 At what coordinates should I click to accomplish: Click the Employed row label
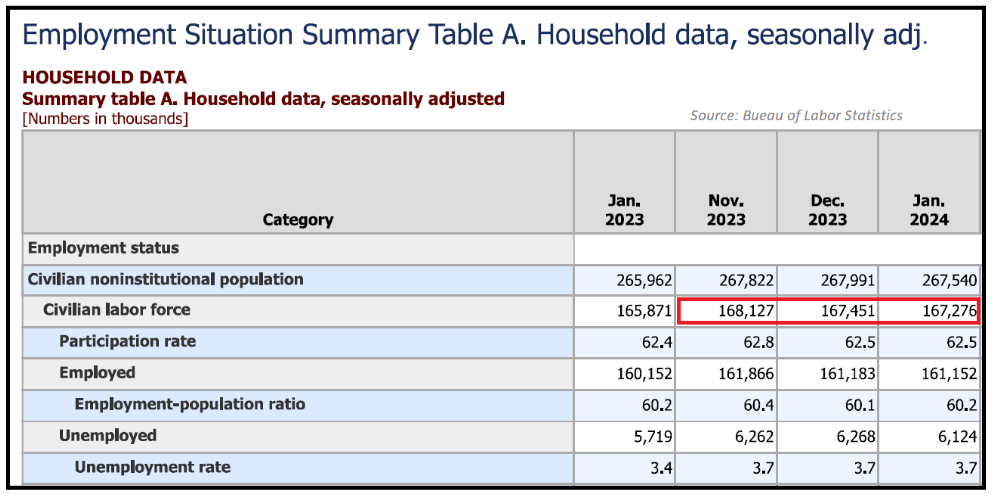pos(97,373)
